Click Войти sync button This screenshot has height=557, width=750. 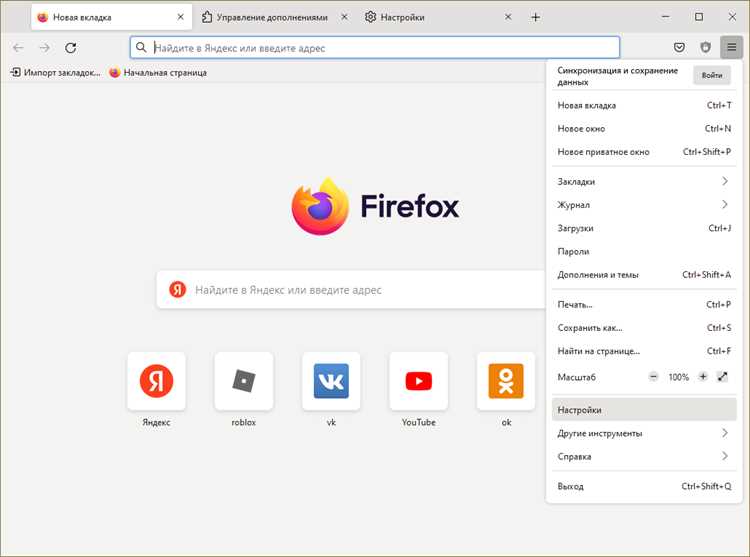[x=712, y=75]
